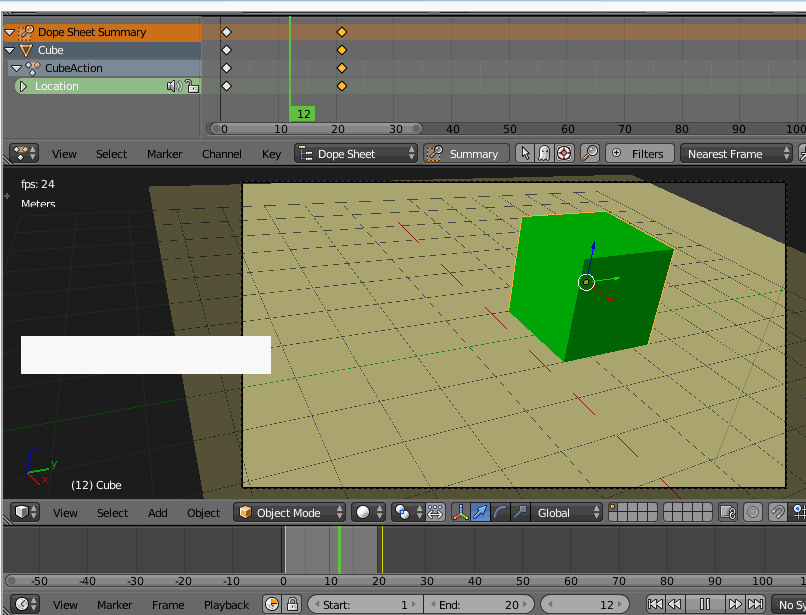Click the snap magnet icon in viewport header
Image resolution: width=806 pixels, height=615 pixels.
click(777, 512)
